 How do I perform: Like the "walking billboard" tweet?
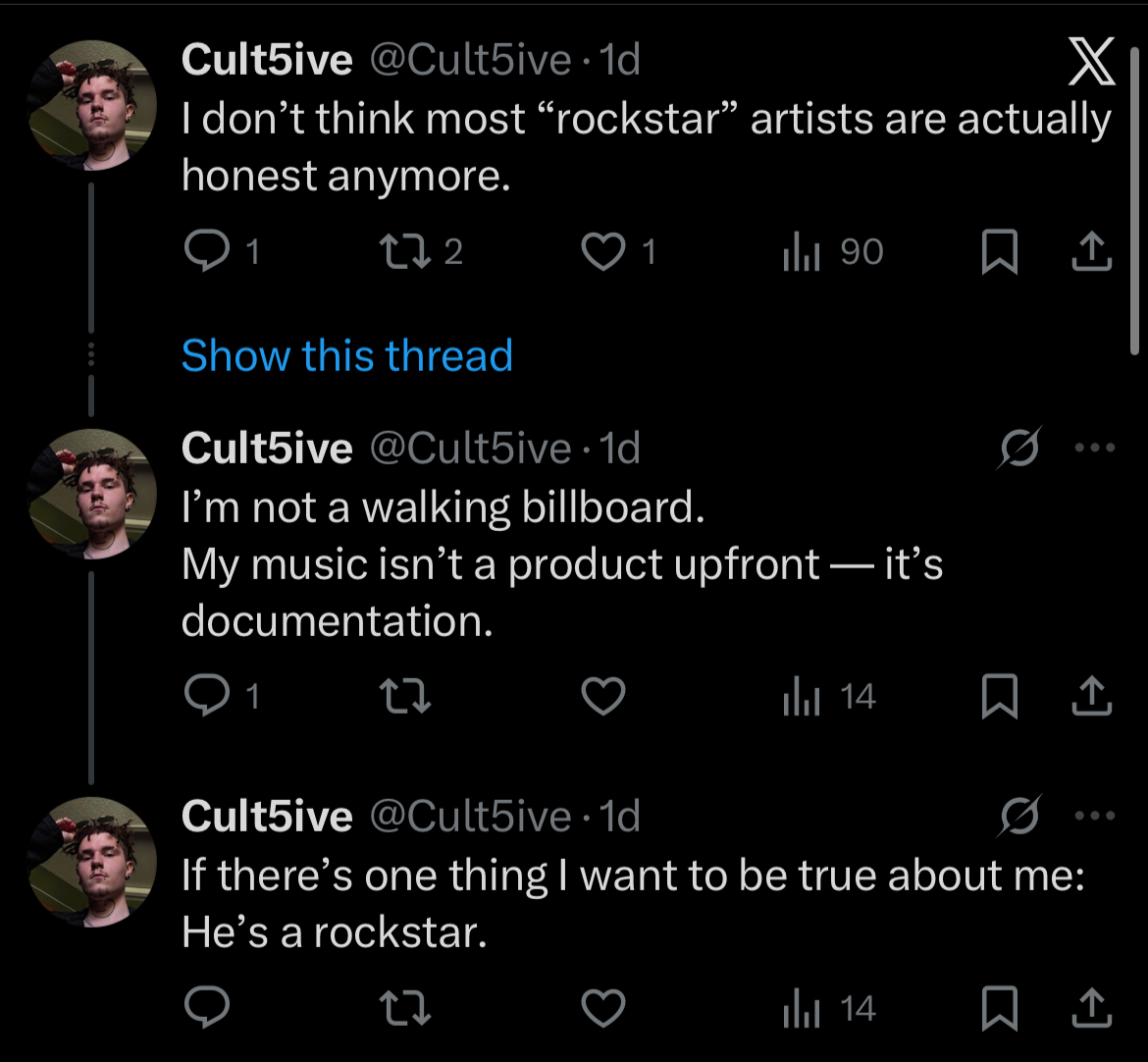pyautogui.click(x=603, y=696)
